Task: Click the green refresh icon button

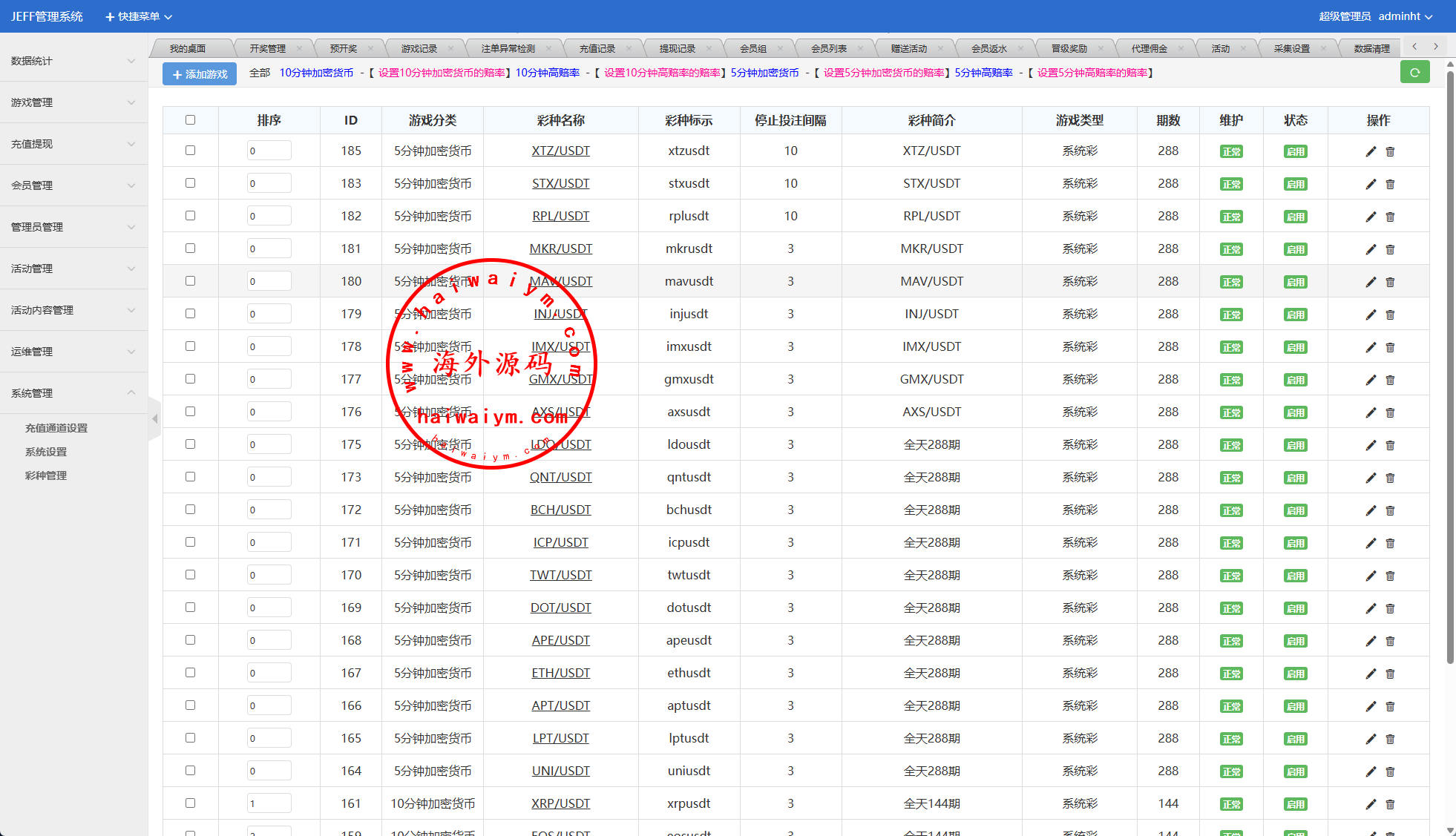Action: (1414, 73)
